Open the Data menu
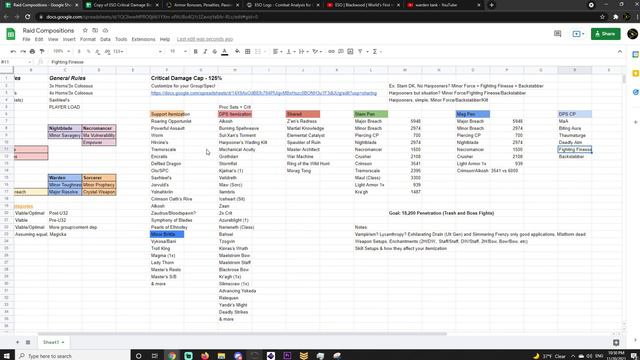 coord(105,40)
